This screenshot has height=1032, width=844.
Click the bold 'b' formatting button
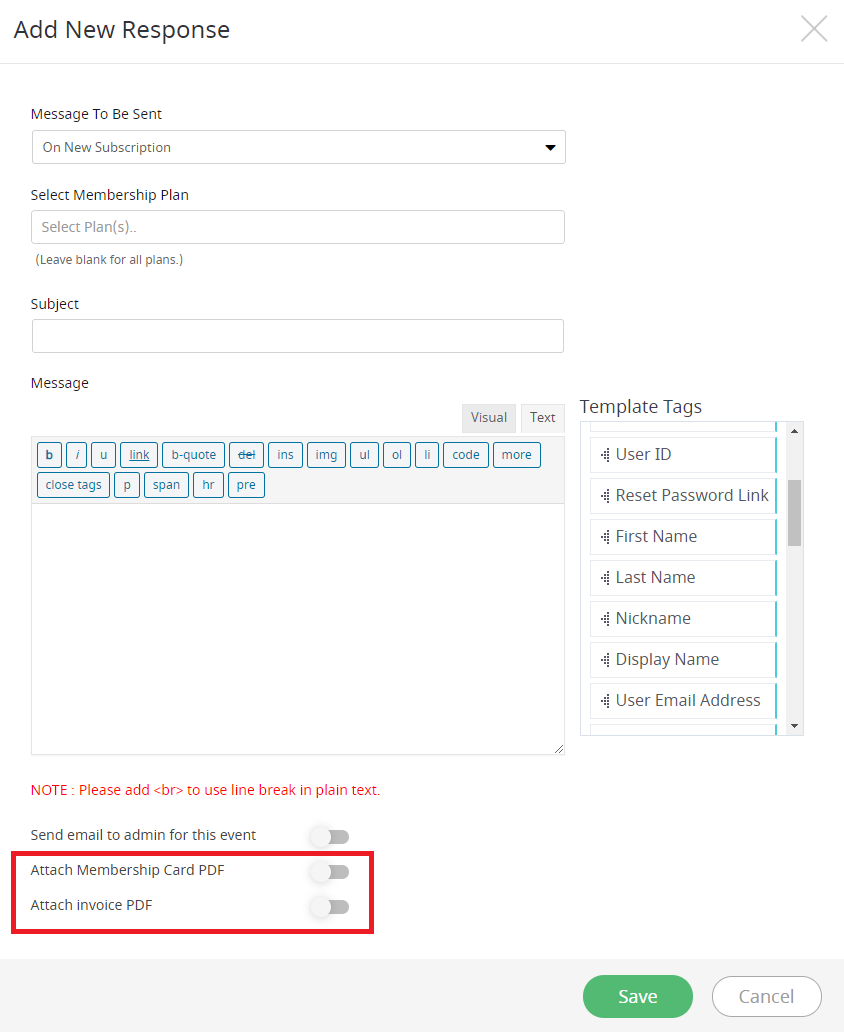pos(49,455)
